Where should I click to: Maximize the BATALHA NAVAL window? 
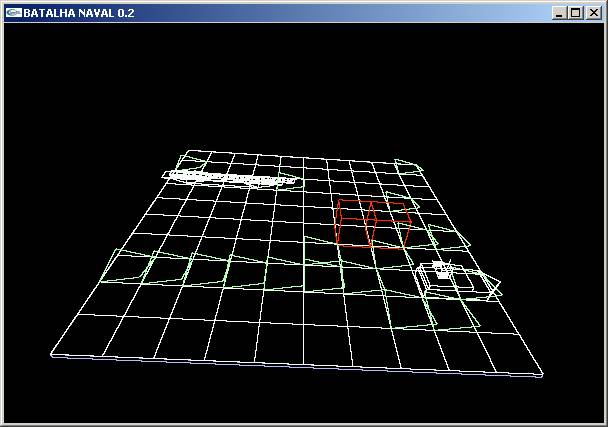[576, 13]
